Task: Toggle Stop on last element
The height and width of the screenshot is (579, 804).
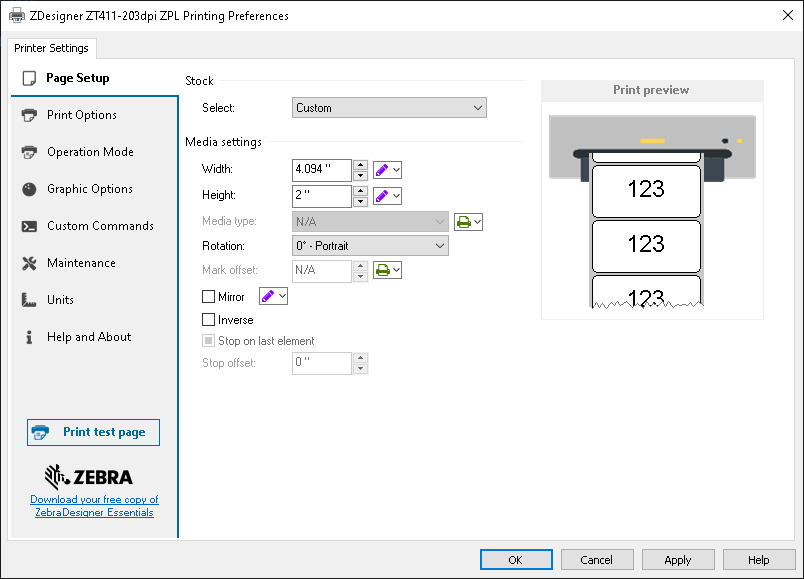Action: [209, 340]
